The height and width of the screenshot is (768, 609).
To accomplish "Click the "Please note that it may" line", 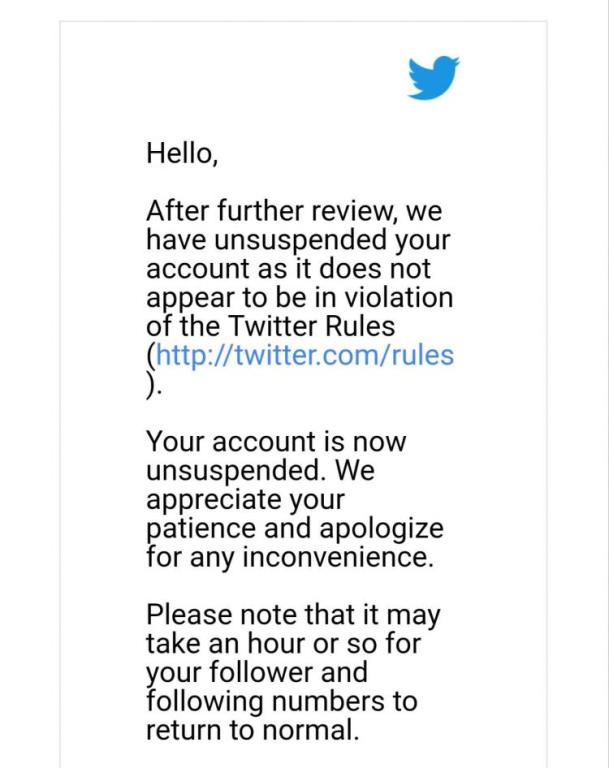I will pyautogui.click(x=293, y=615).
